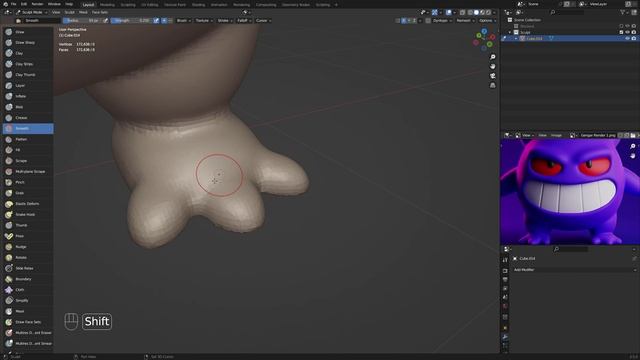Select the Boundary brush
The image size is (640, 360).
tap(28, 279)
